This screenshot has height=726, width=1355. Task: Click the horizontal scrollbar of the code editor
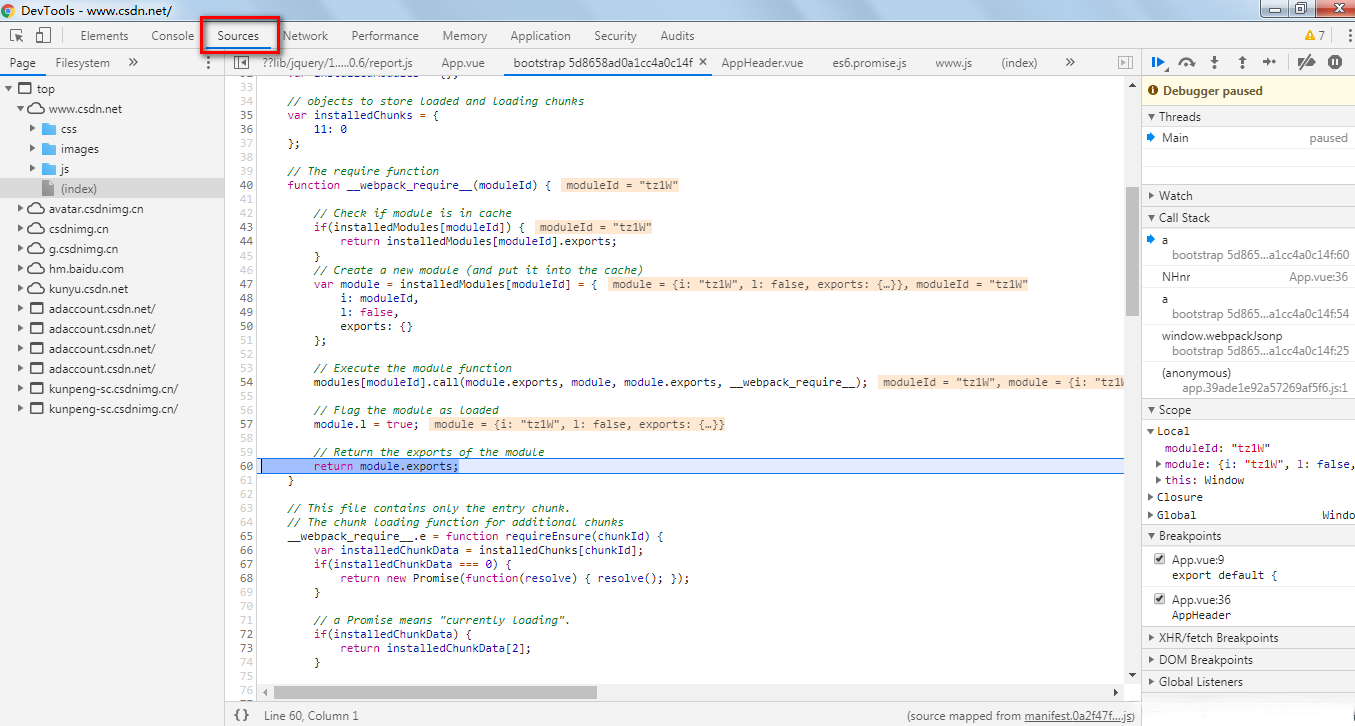click(435, 692)
